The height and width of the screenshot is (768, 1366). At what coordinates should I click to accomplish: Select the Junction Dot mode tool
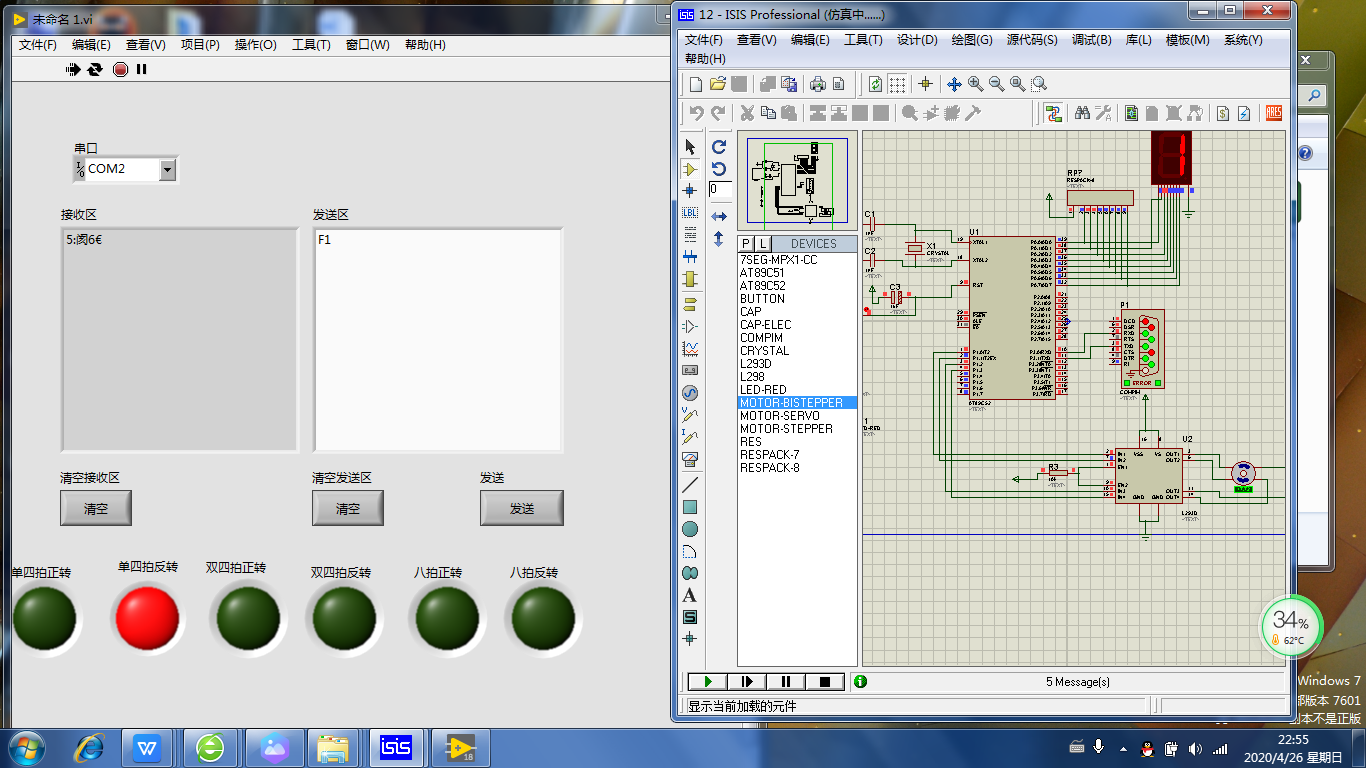point(690,190)
